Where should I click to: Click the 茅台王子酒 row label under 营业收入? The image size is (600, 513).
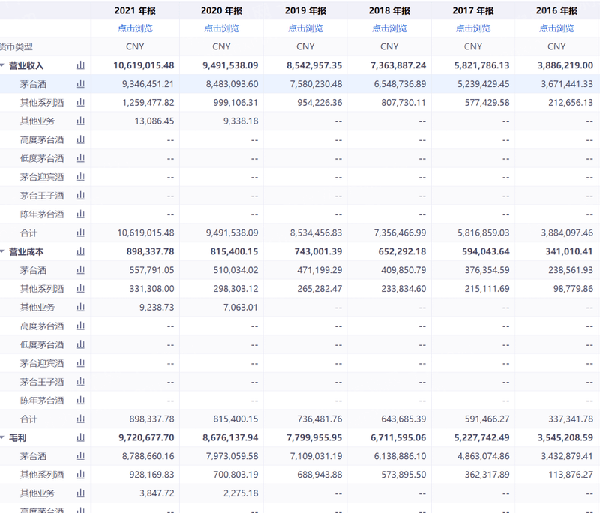click(42, 195)
